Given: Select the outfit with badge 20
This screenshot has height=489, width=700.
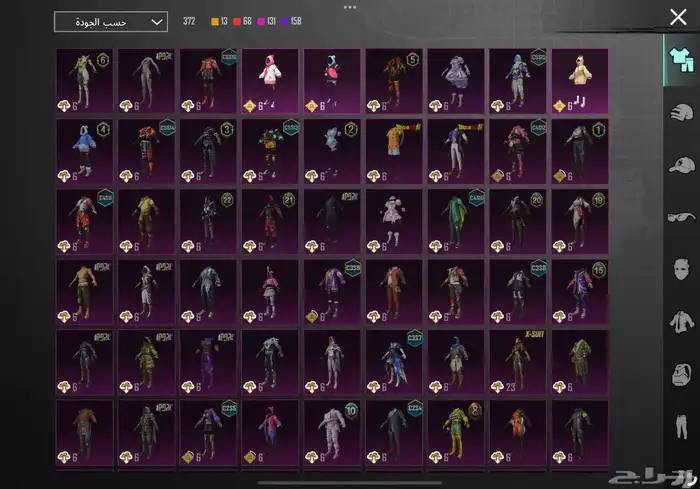Looking at the screenshot, I should 517,221.
